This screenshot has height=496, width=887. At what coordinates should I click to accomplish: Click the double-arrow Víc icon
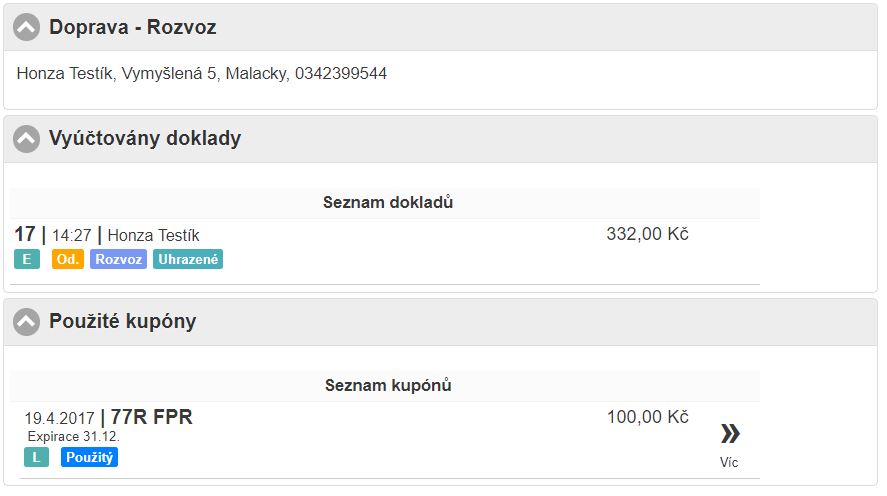[x=730, y=433]
